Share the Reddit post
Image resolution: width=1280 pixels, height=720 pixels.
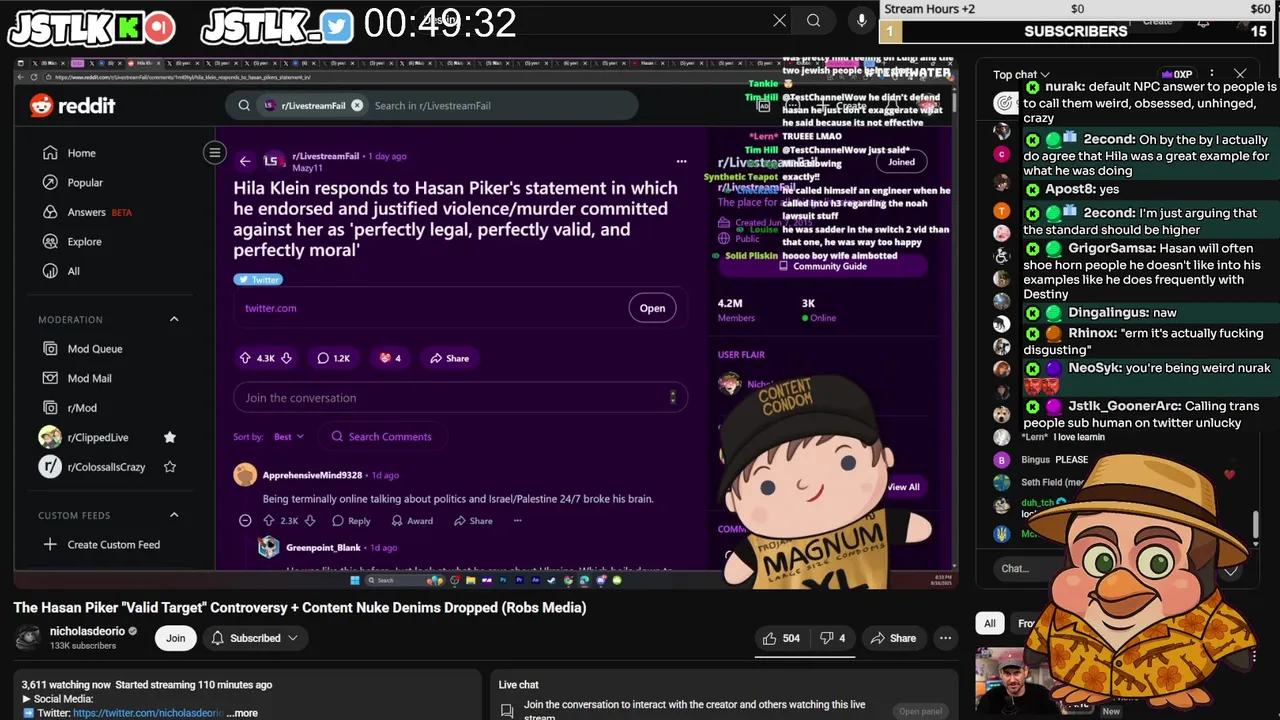tap(449, 358)
